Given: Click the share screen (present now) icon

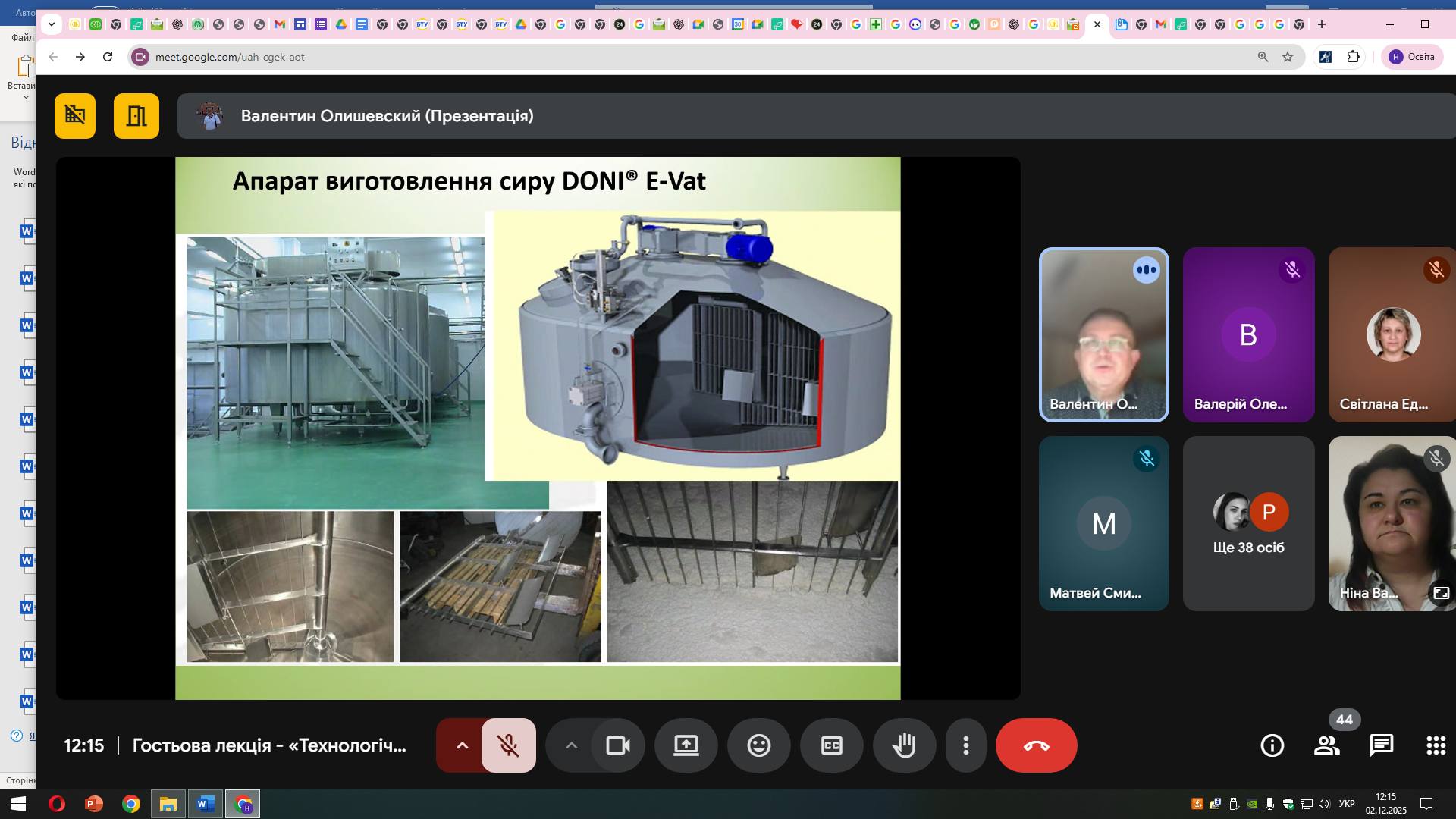Looking at the screenshot, I should pos(686,745).
